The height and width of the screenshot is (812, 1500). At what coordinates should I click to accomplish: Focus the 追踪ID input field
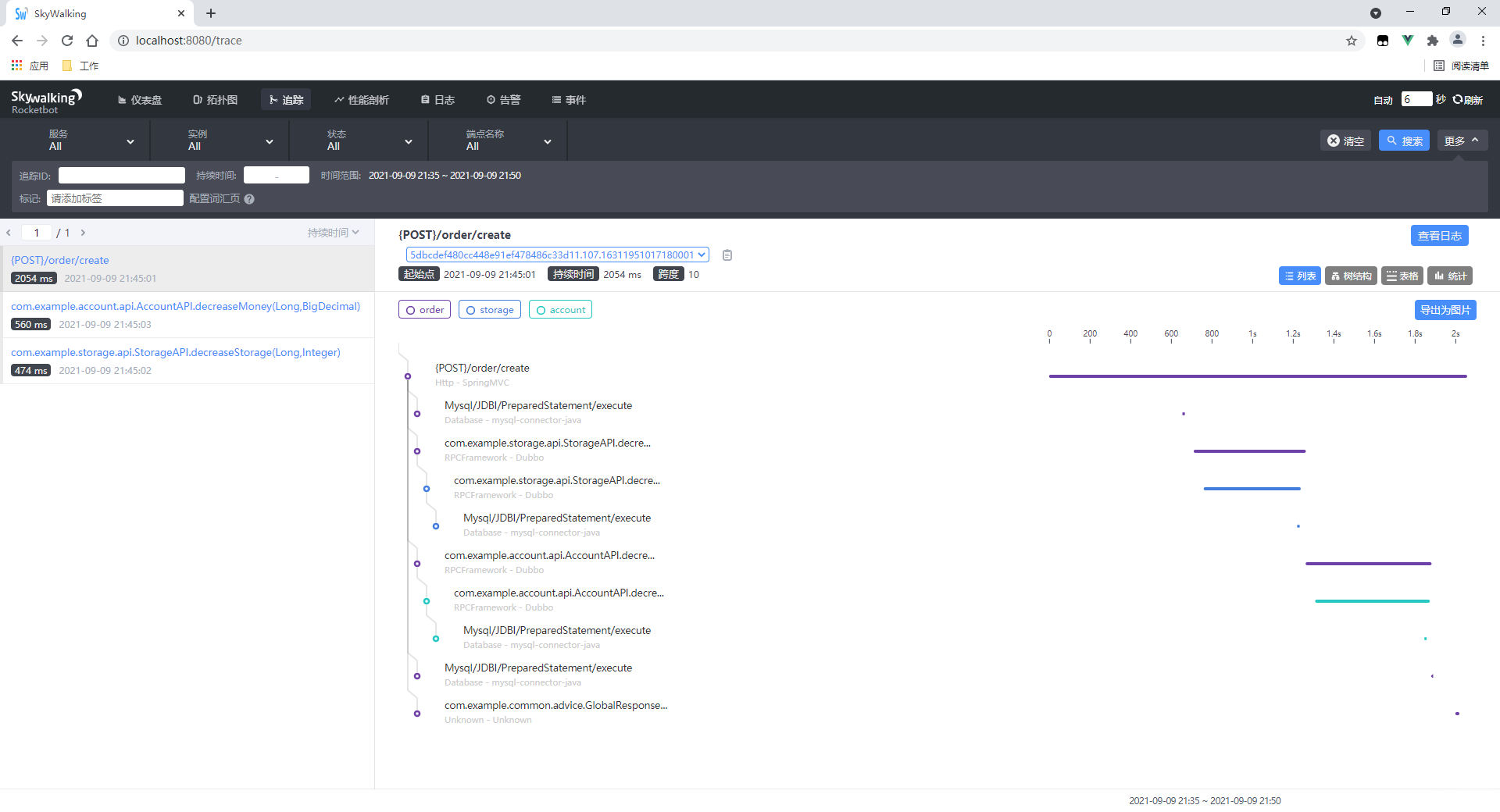122,176
